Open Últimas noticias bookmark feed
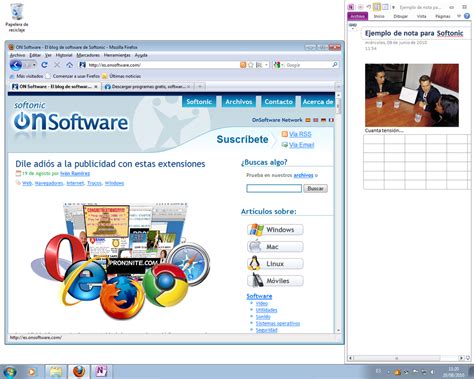Image resolution: width=474 pixels, height=379 pixels. pyautogui.click(x=121, y=76)
